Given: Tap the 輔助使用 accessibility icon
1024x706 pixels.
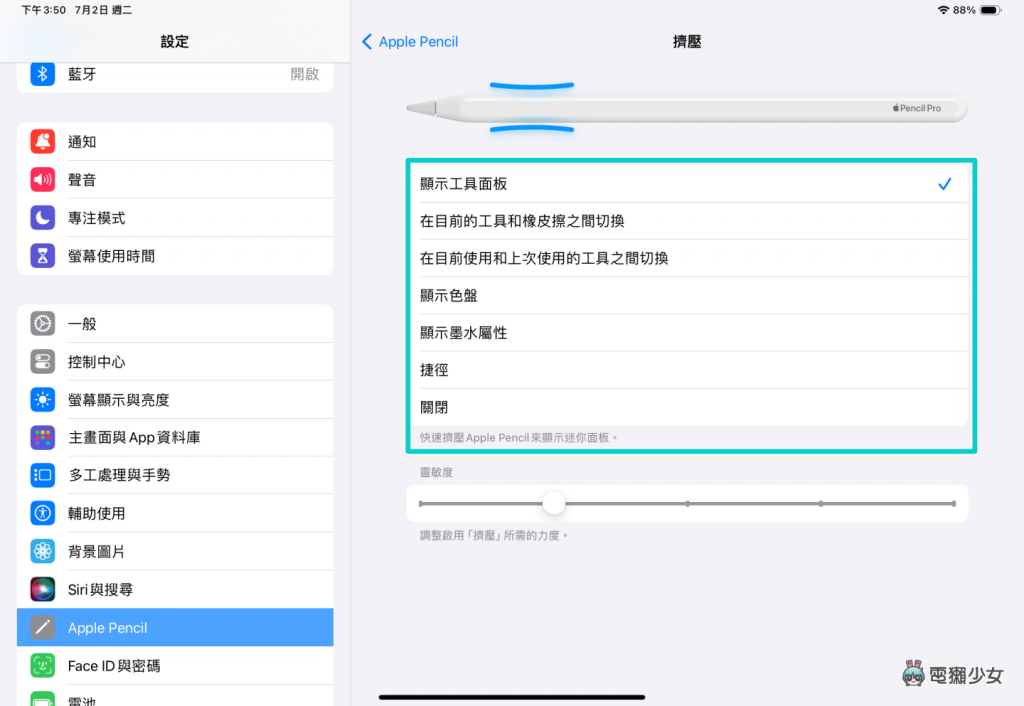Looking at the screenshot, I should (42, 513).
